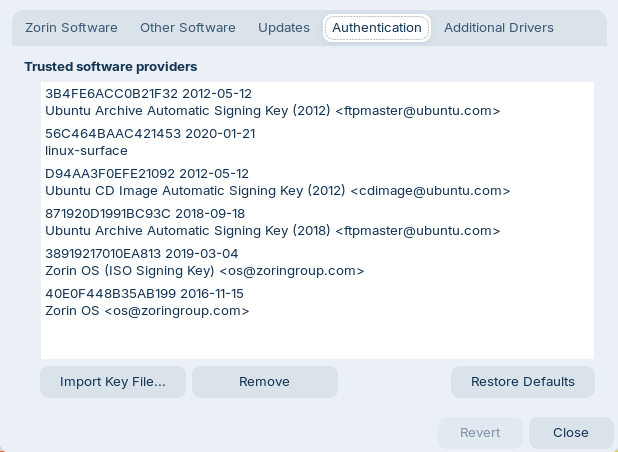The height and width of the screenshot is (452, 618).
Task: Open the Other Software tab
Action: click(187, 28)
